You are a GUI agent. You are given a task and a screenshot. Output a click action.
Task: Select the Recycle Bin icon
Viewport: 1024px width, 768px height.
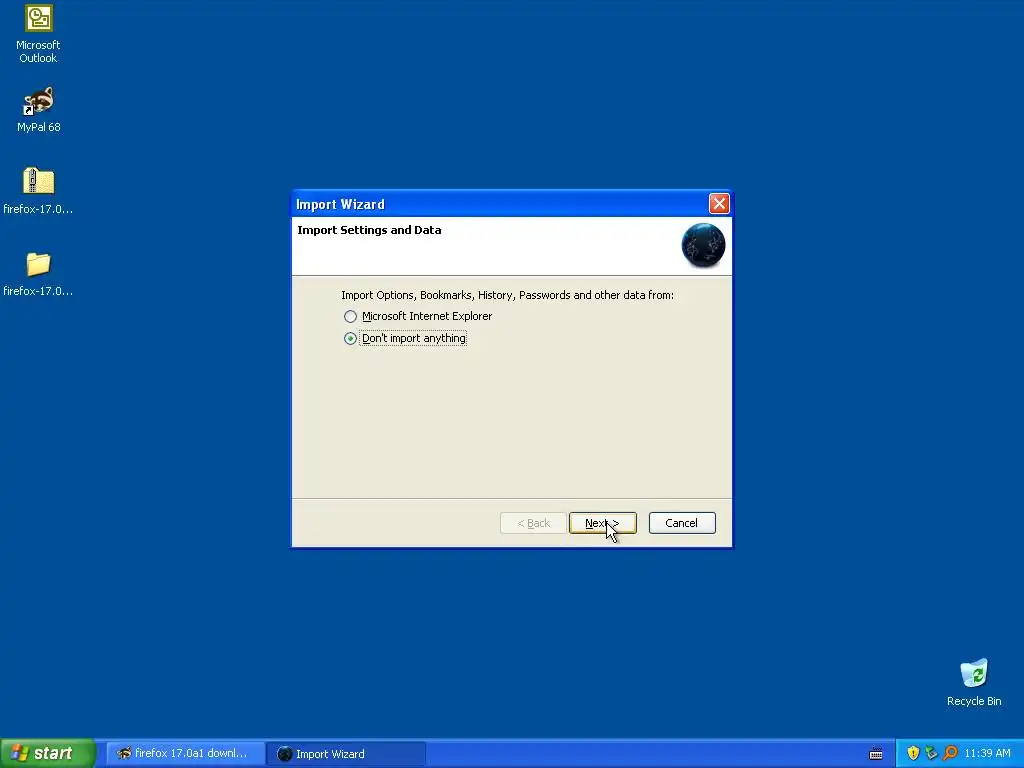974,682
